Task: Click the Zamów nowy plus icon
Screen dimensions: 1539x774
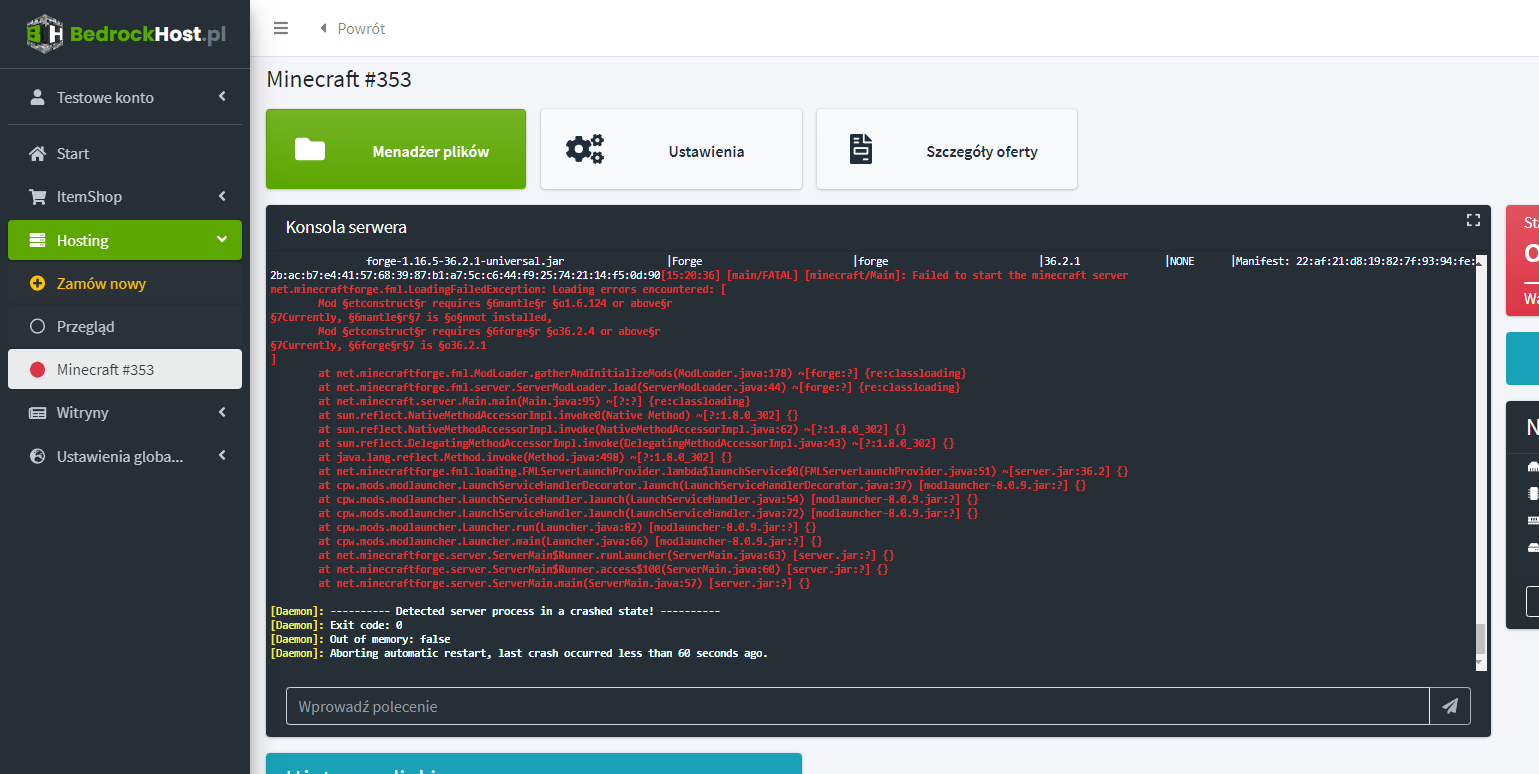Action: [38, 283]
